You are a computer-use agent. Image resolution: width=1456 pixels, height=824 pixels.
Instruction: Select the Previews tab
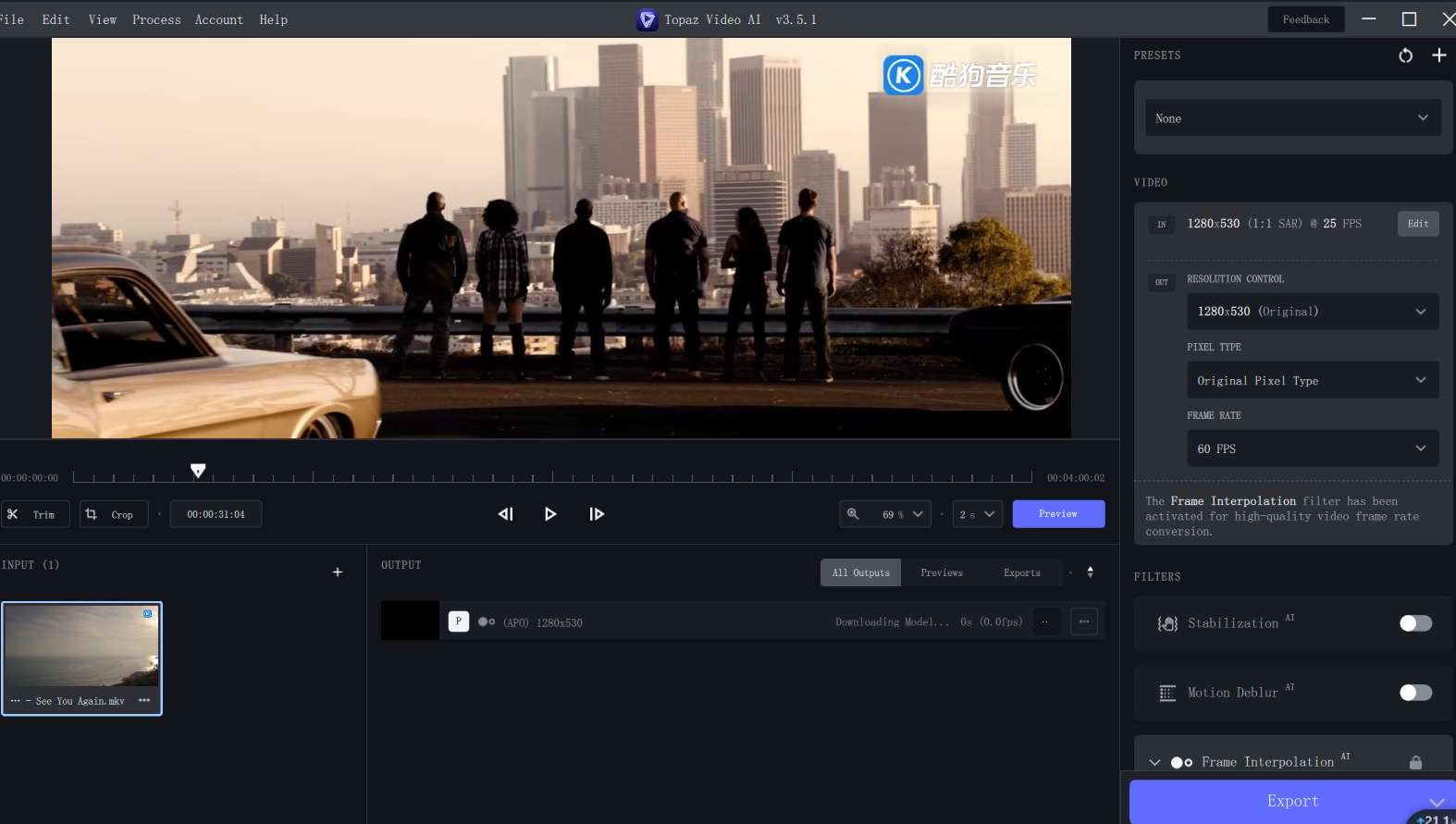(x=942, y=572)
